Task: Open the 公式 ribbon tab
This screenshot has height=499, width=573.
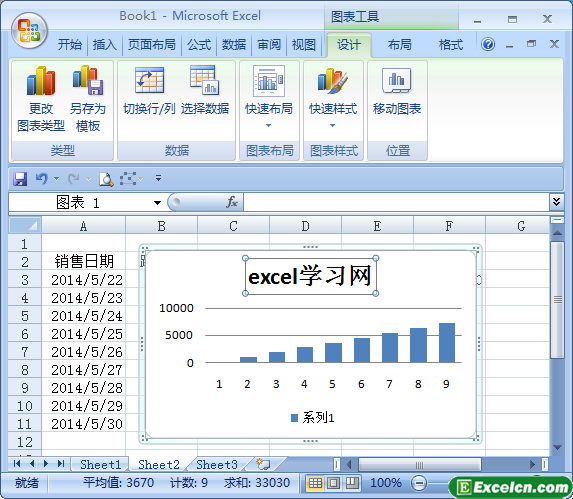Action: pyautogui.click(x=199, y=45)
